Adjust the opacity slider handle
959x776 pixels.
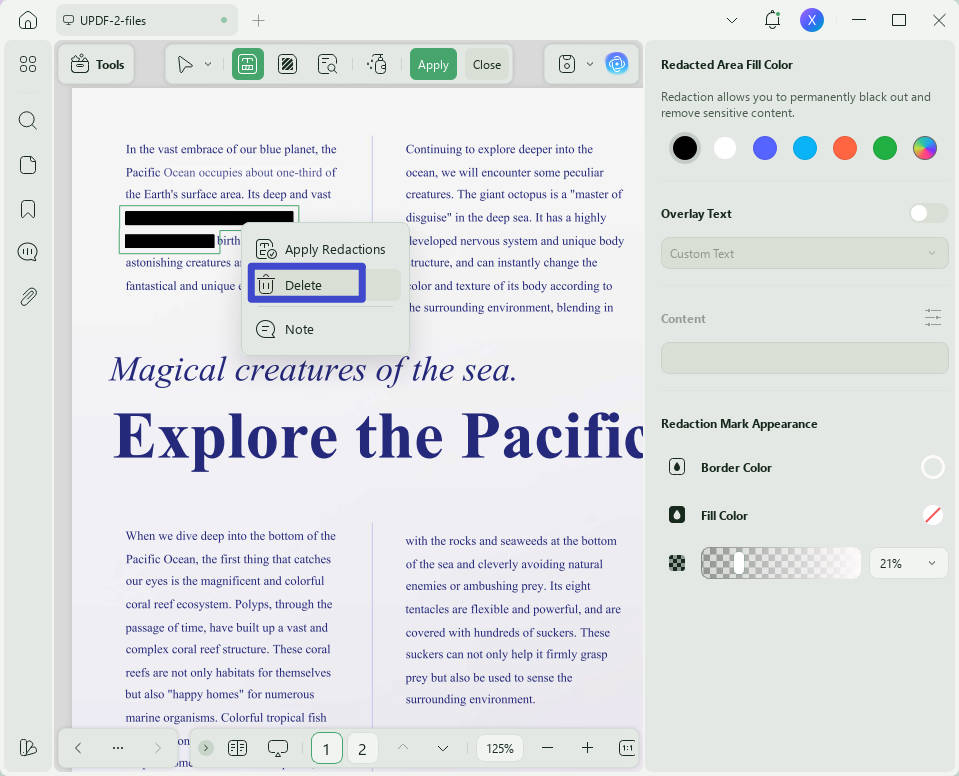pos(739,563)
